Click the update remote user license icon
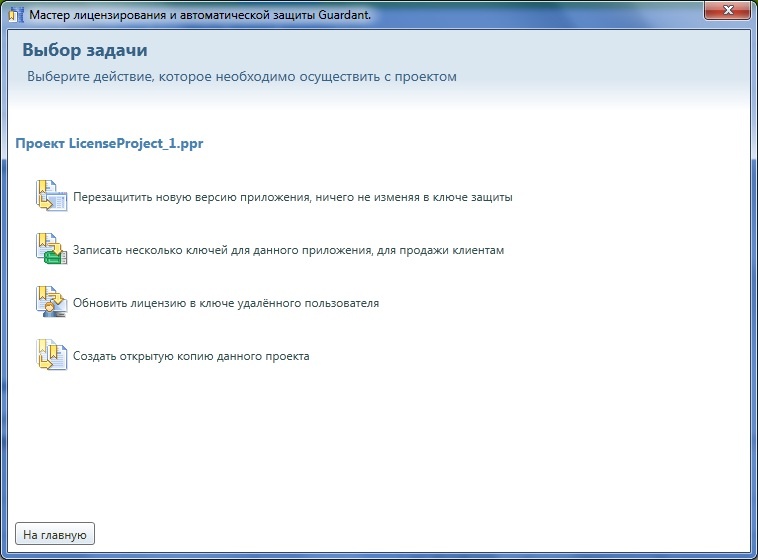This screenshot has width=758, height=560. tap(50, 302)
